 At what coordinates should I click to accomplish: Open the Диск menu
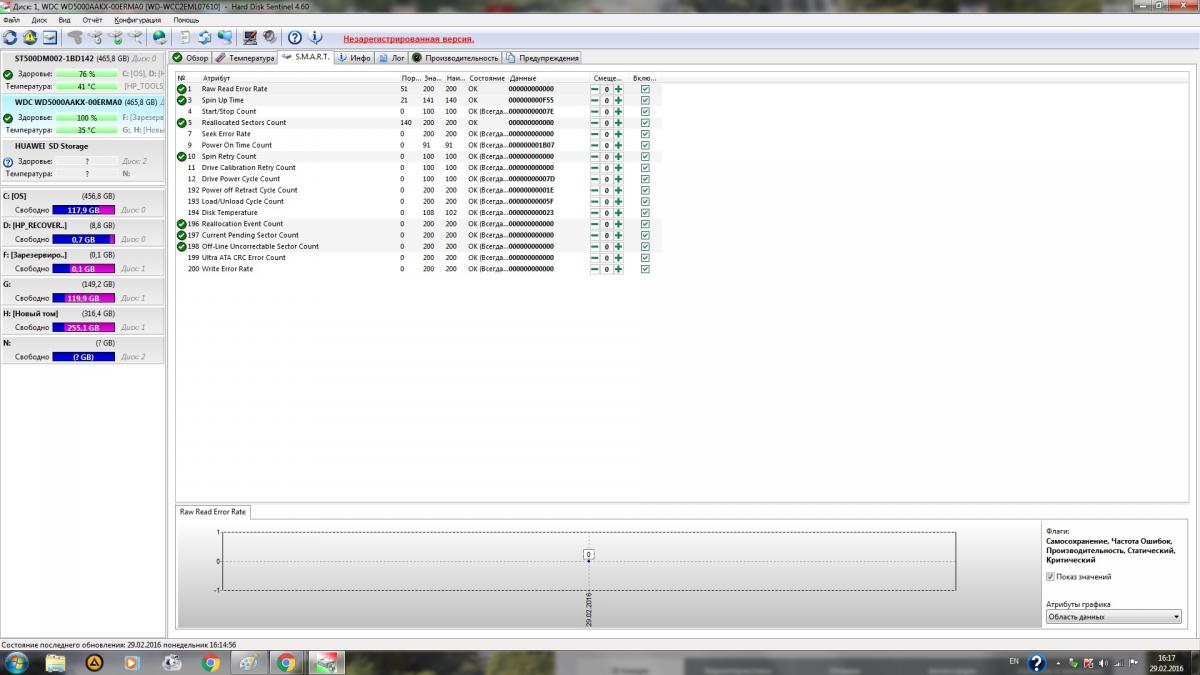tap(39, 19)
